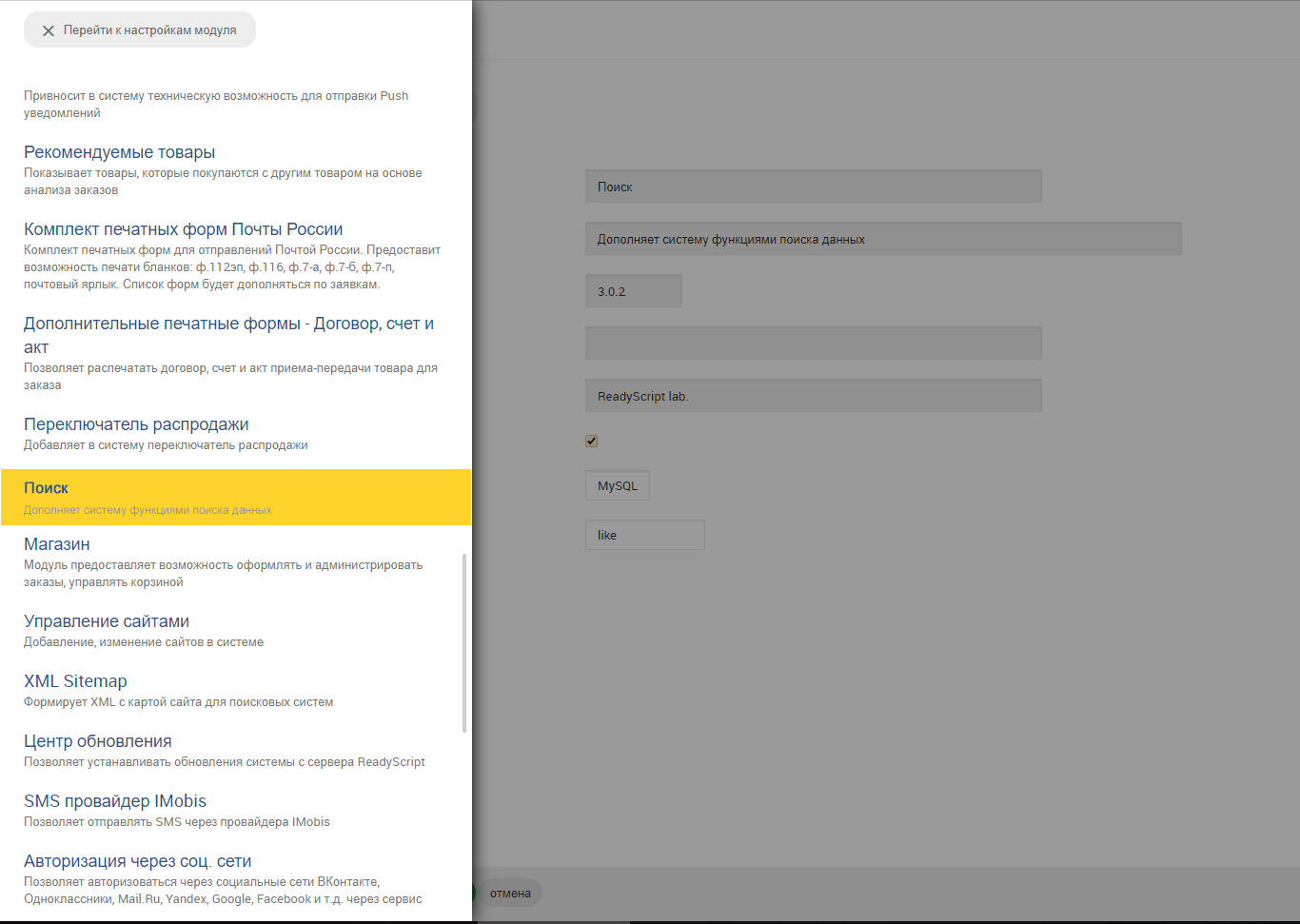This screenshot has width=1300, height=924.
Task: Go to Управление сайтами module
Action: pos(107,621)
